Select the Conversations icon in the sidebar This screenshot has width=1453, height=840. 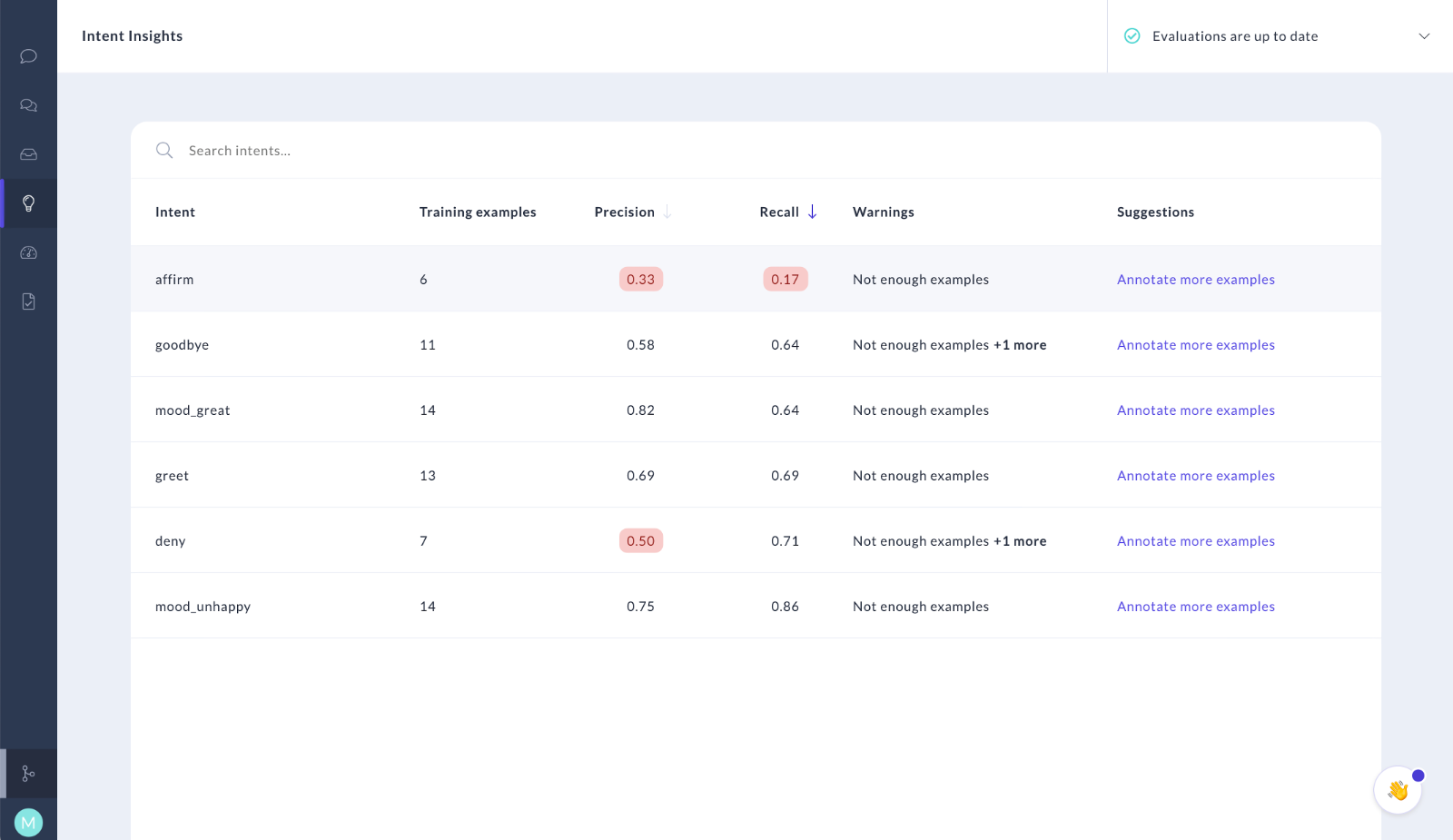28,104
